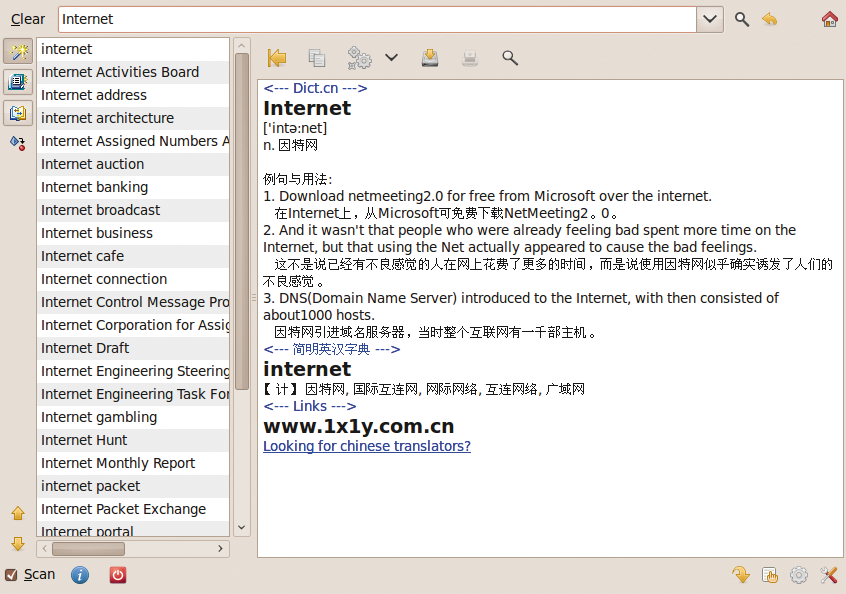Screen dimensions: 846x594
Task: Select 'internet architecture' entry
Action: click(x=133, y=118)
